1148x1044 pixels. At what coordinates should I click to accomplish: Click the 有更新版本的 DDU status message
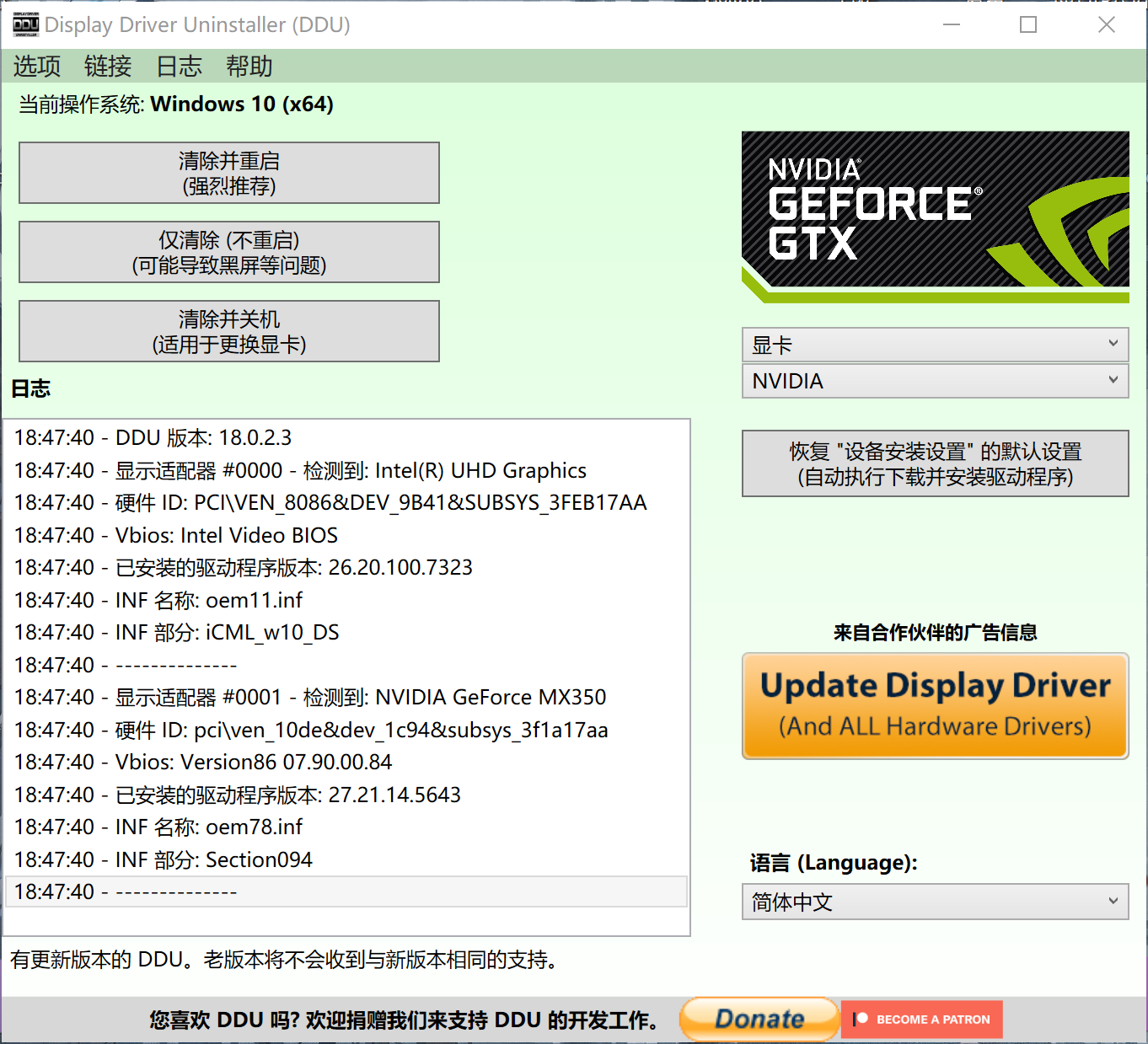point(283,960)
